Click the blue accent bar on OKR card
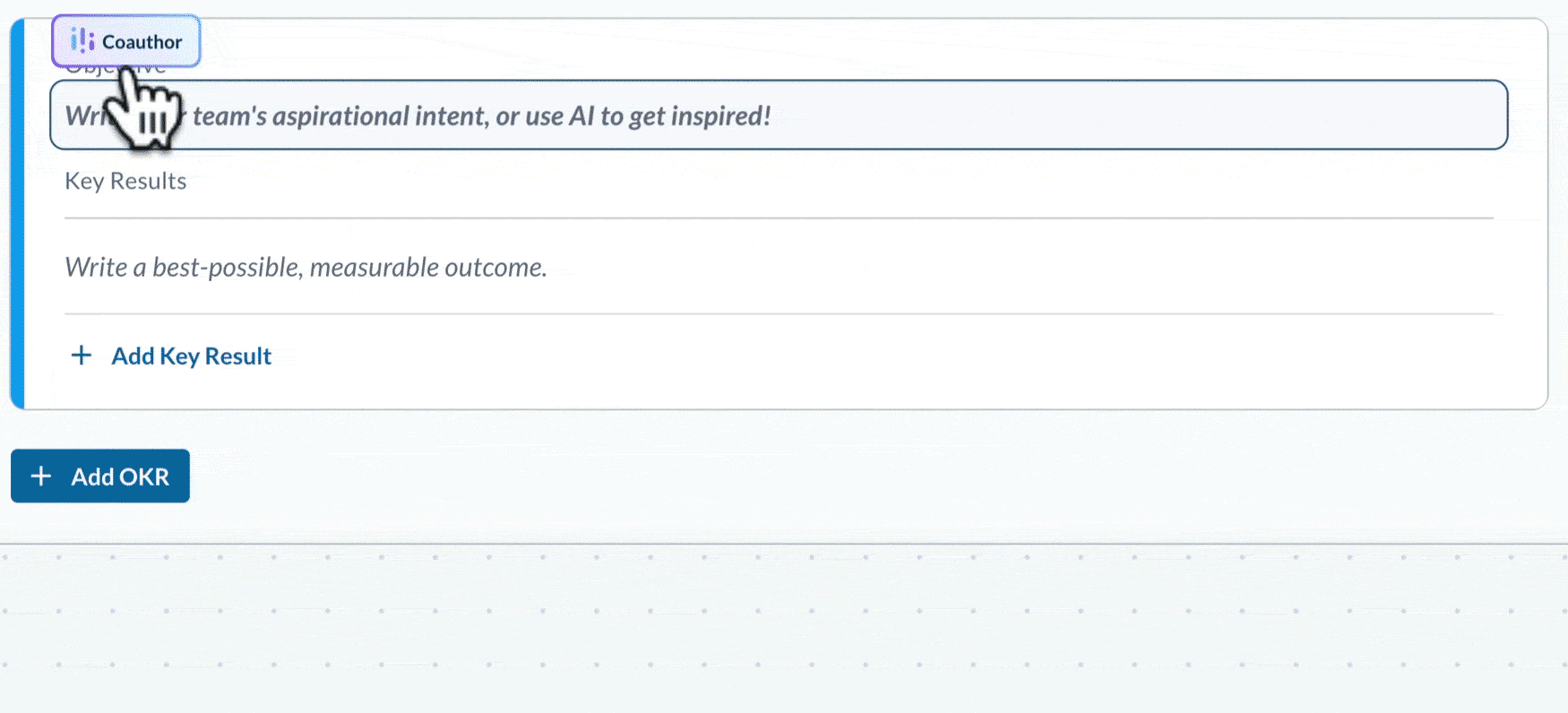The image size is (1568, 713). (x=17, y=214)
